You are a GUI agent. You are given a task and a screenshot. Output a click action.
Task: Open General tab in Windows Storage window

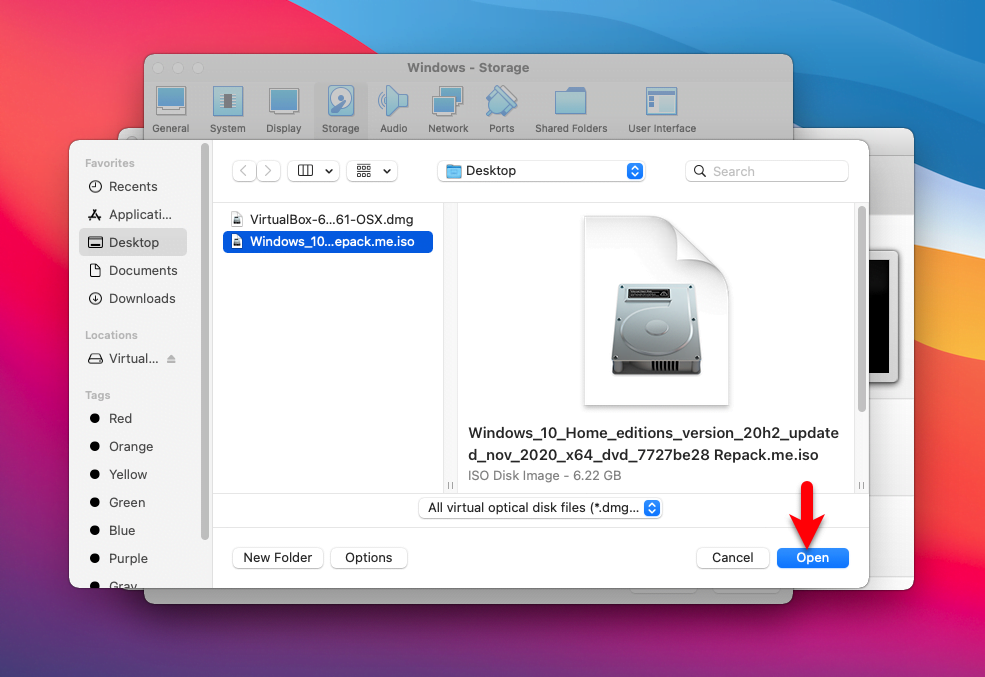coord(171,110)
